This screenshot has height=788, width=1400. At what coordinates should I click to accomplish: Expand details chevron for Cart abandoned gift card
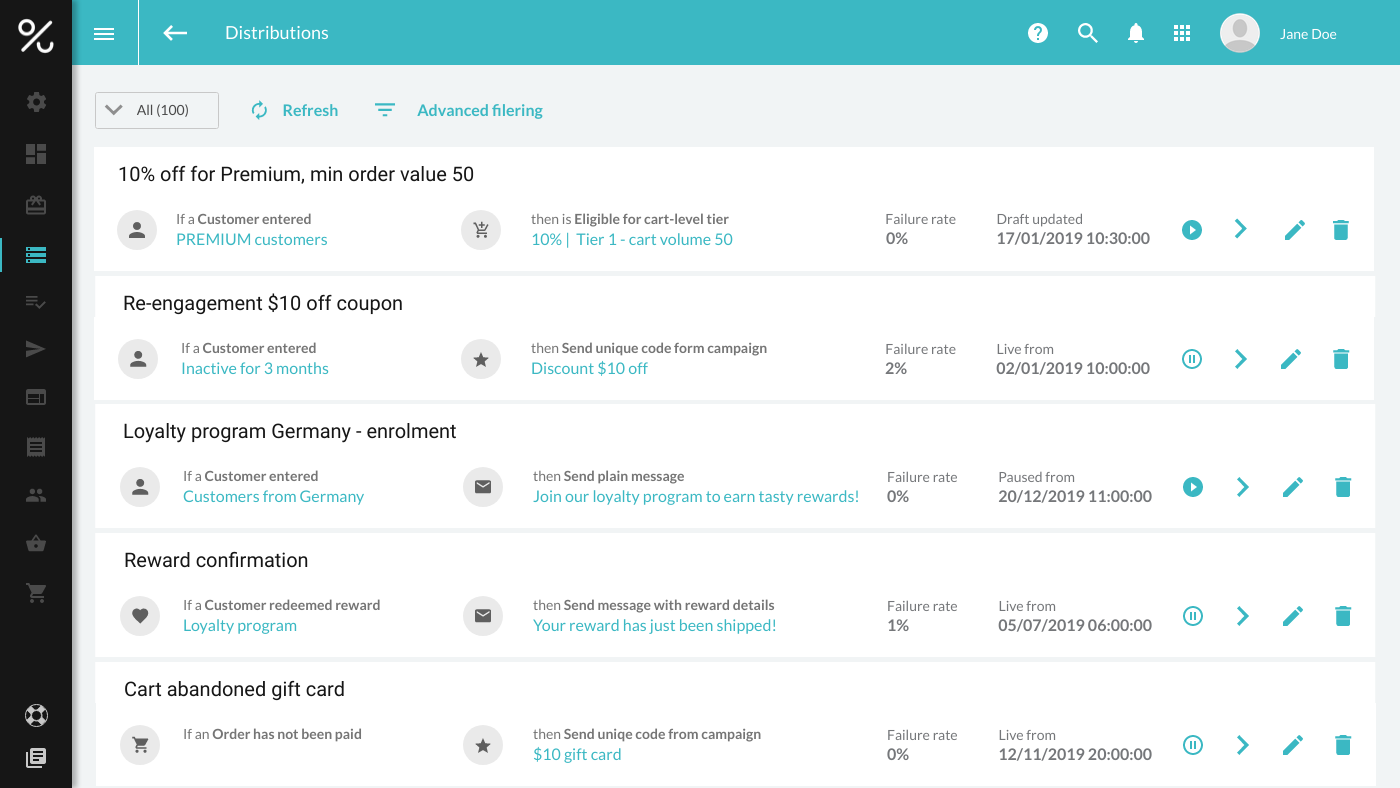tap(1242, 745)
